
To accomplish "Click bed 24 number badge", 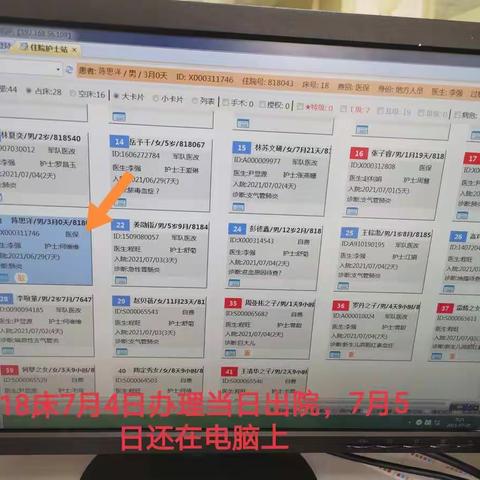I will click(x=237, y=229).
